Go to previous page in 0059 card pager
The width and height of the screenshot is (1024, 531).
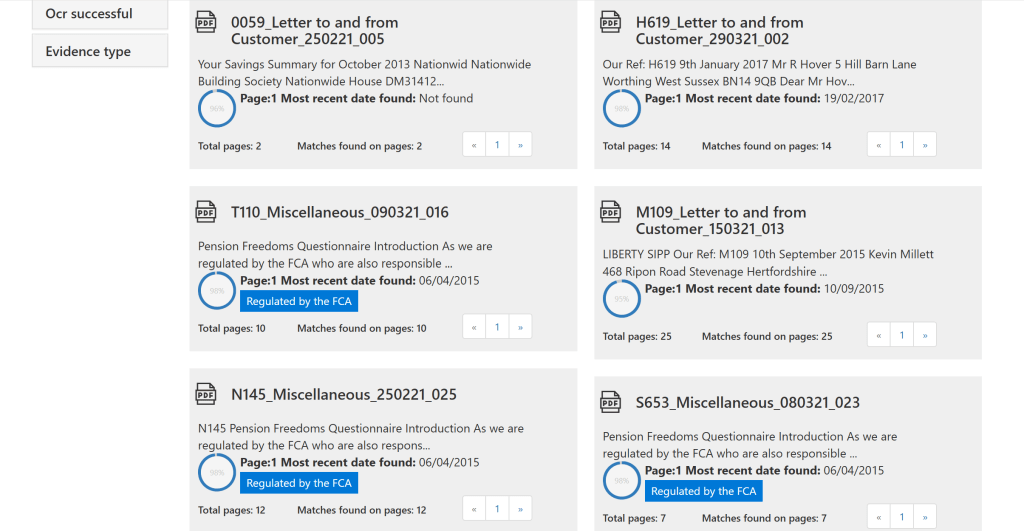[474, 144]
